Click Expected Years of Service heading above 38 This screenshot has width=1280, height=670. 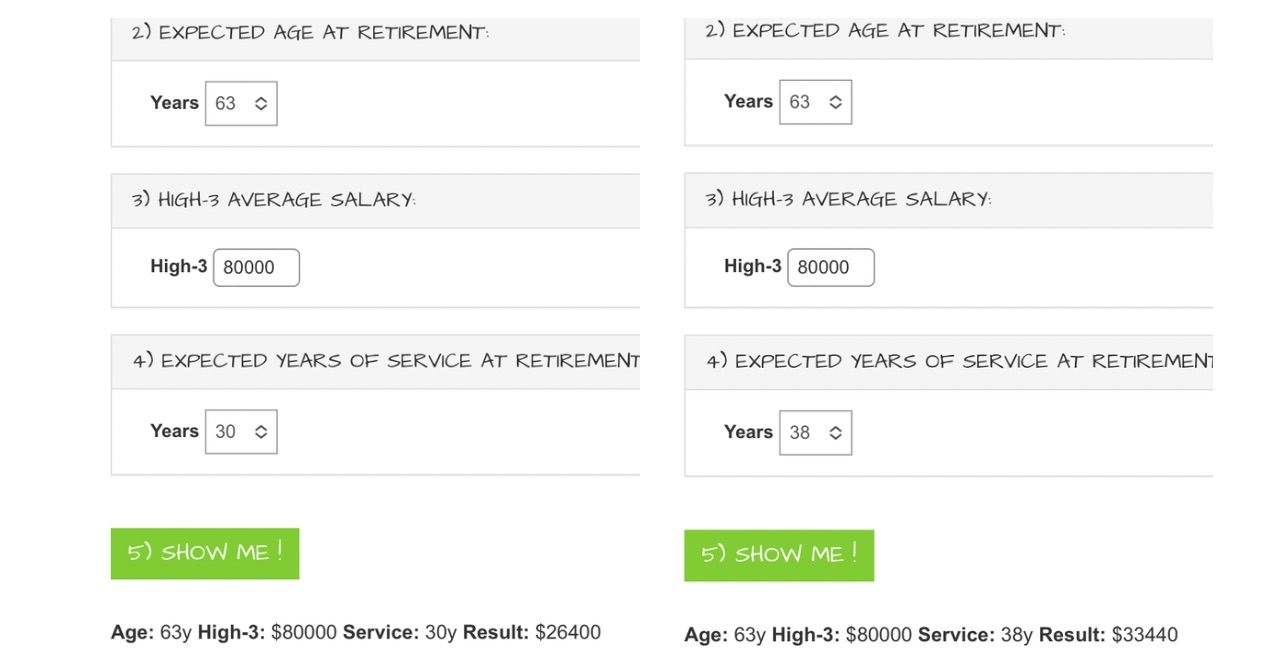[x=960, y=361]
